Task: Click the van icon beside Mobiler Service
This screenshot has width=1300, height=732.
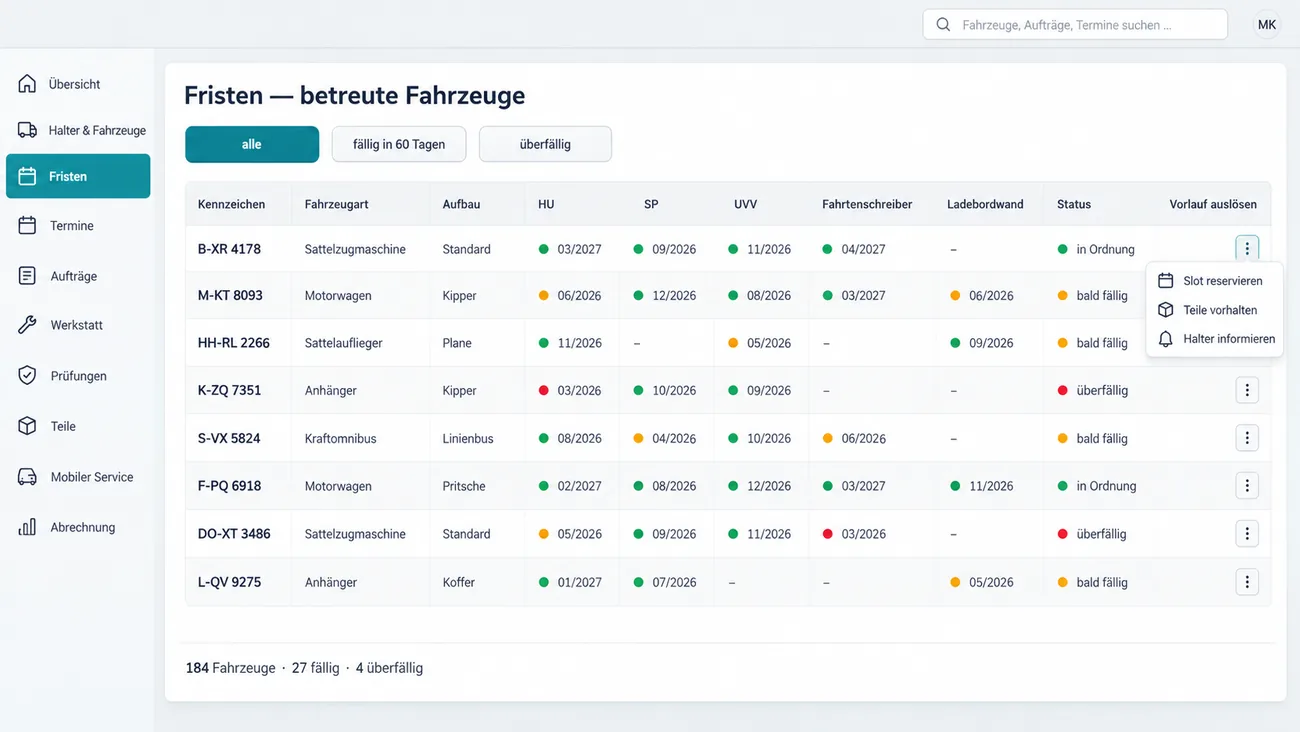Action: (27, 477)
